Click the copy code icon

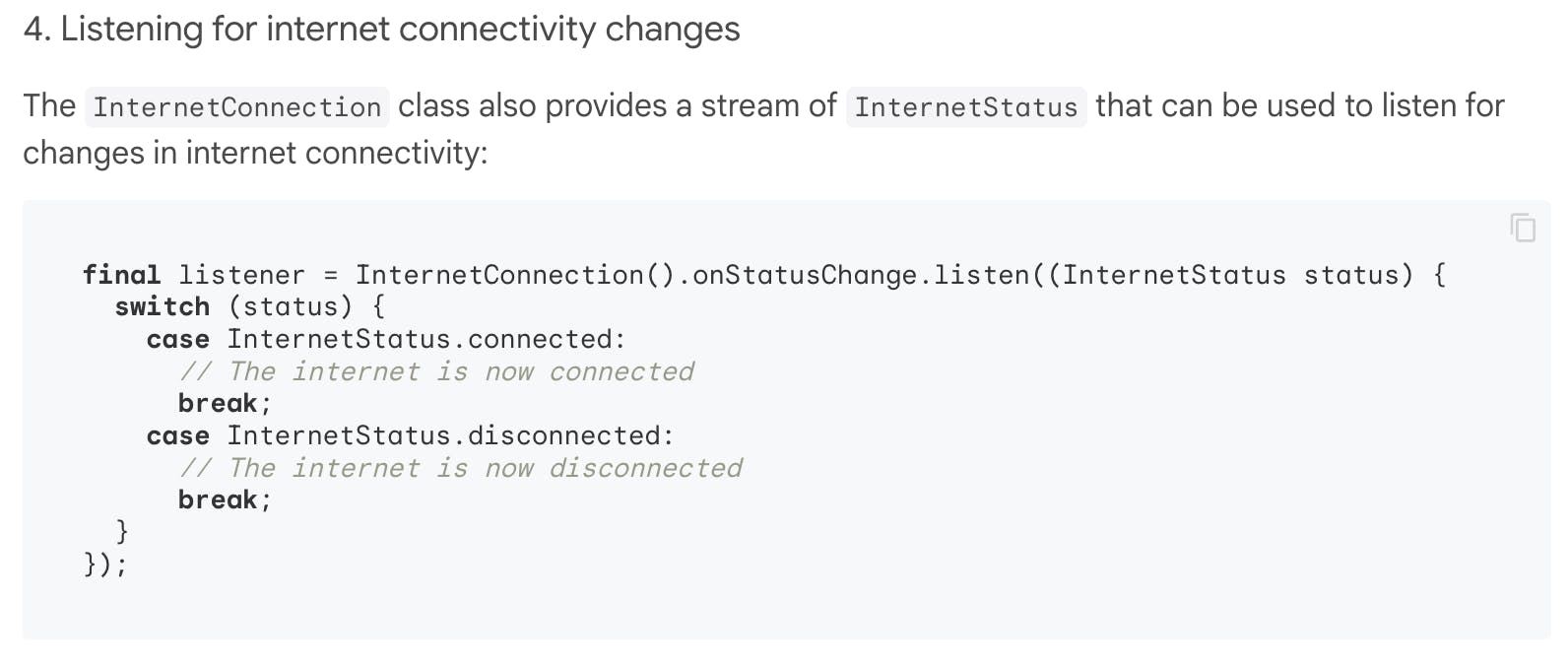click(x=1523, y=228)
